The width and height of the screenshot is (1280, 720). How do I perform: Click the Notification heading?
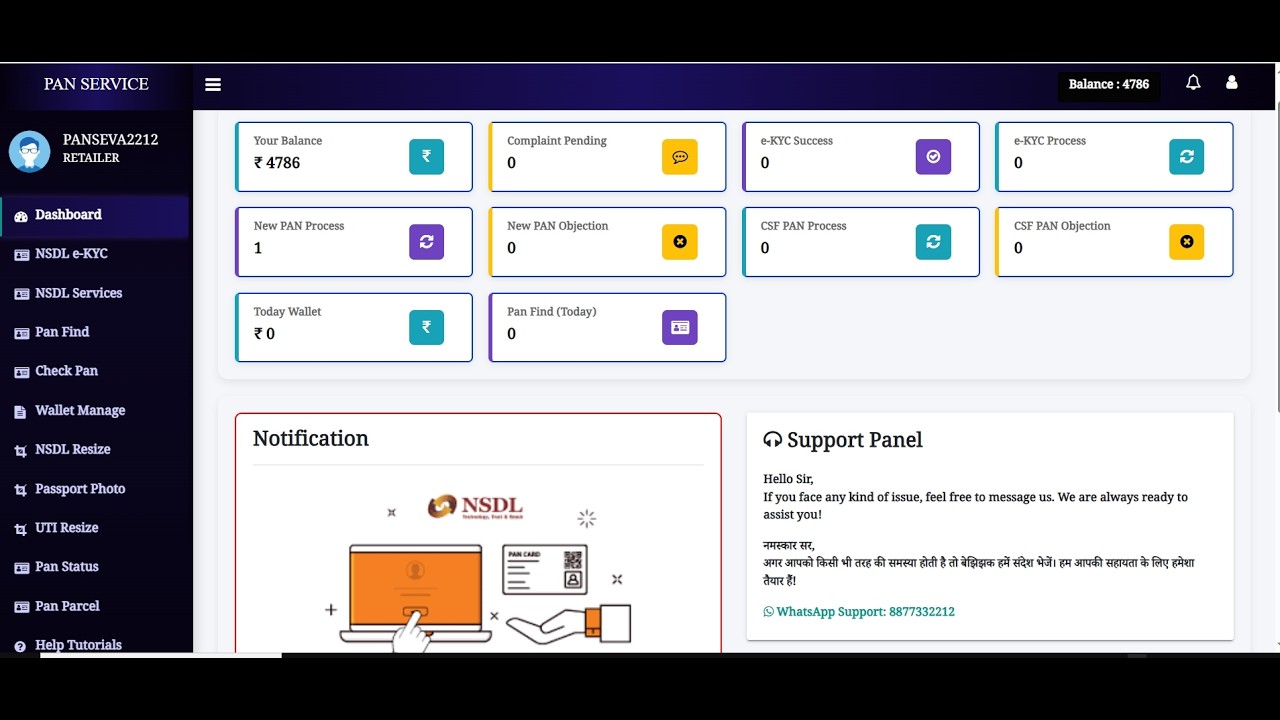(311, 439)
